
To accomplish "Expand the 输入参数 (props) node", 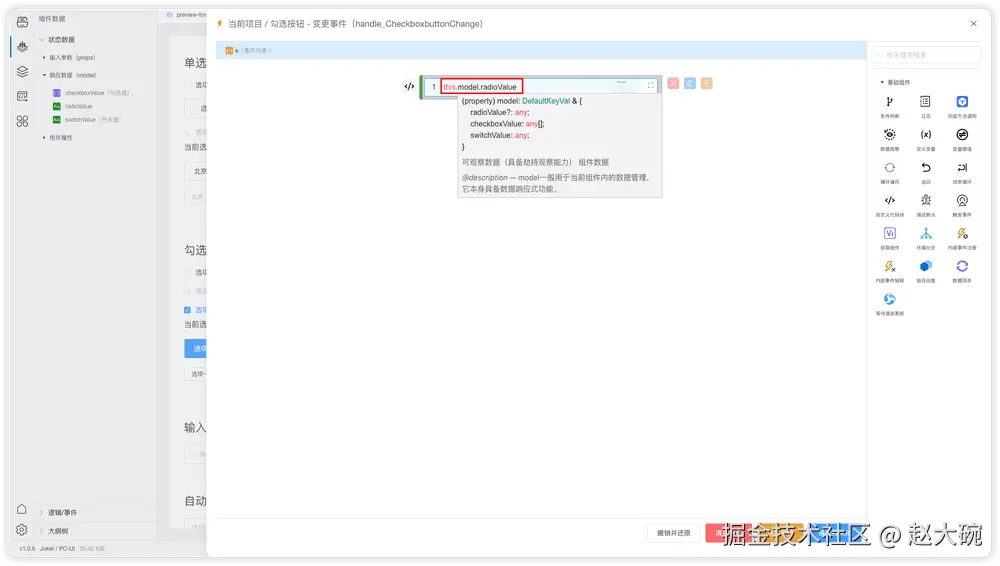I will [x=44, y=57].
